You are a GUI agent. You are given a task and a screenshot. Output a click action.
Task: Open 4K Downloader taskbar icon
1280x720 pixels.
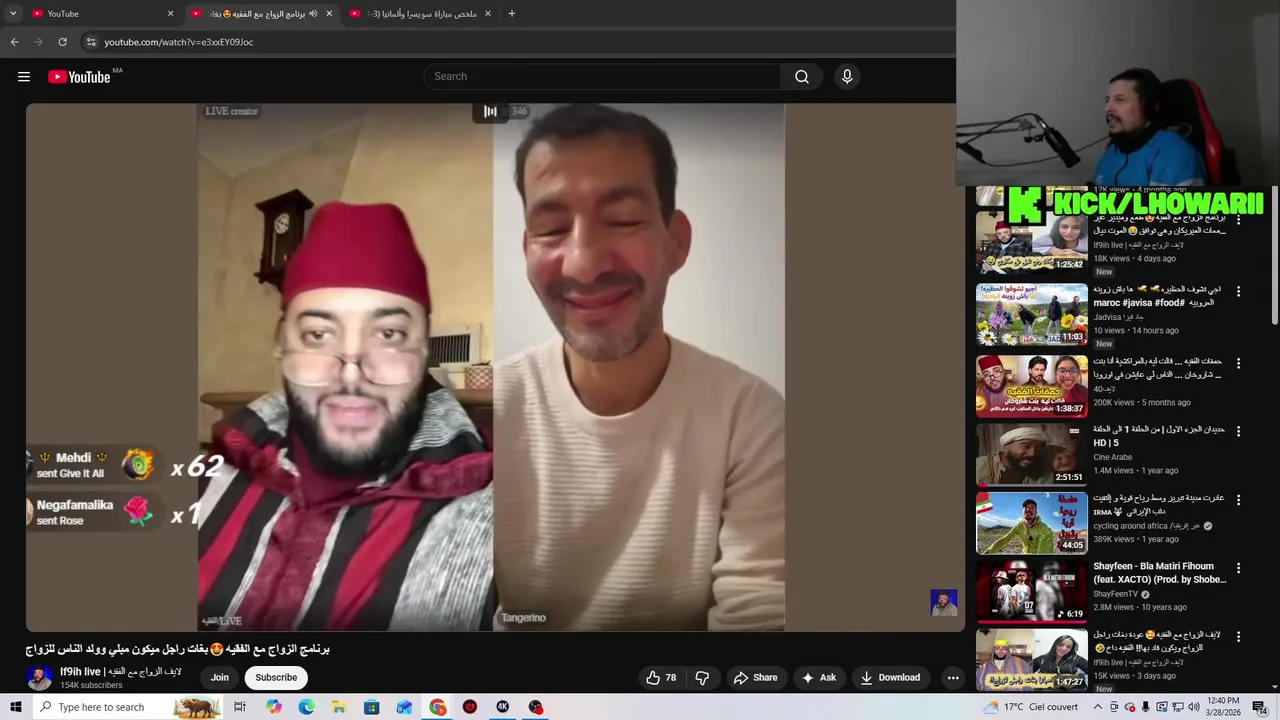coord(503,707)
